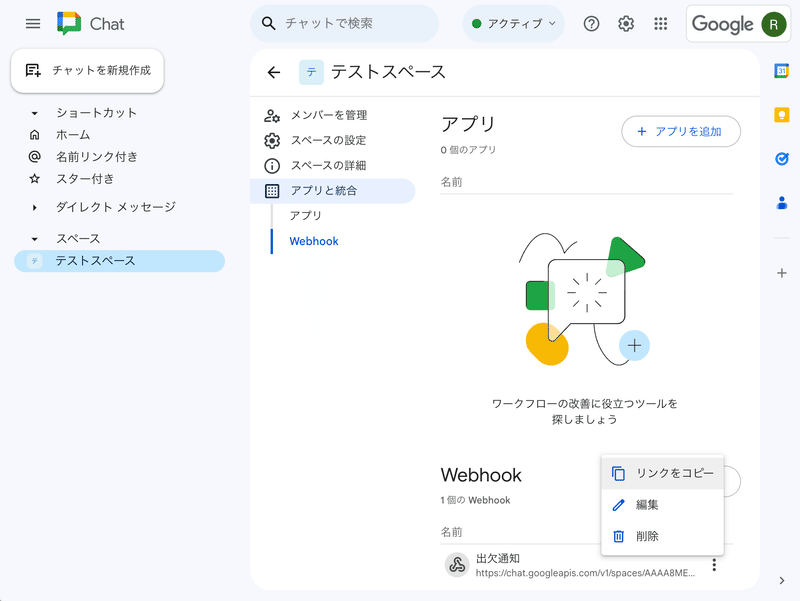This screenshot has width=800, height=601.
Task: Click the テストスペース title text in header
Action: click(388, 72)
